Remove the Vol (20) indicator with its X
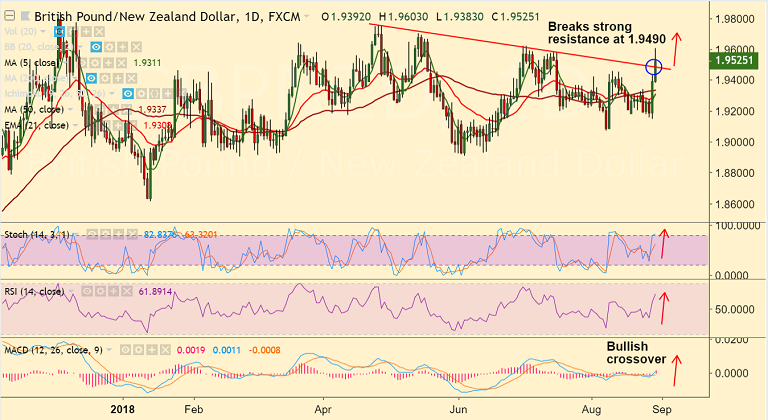 pos(99,32)
